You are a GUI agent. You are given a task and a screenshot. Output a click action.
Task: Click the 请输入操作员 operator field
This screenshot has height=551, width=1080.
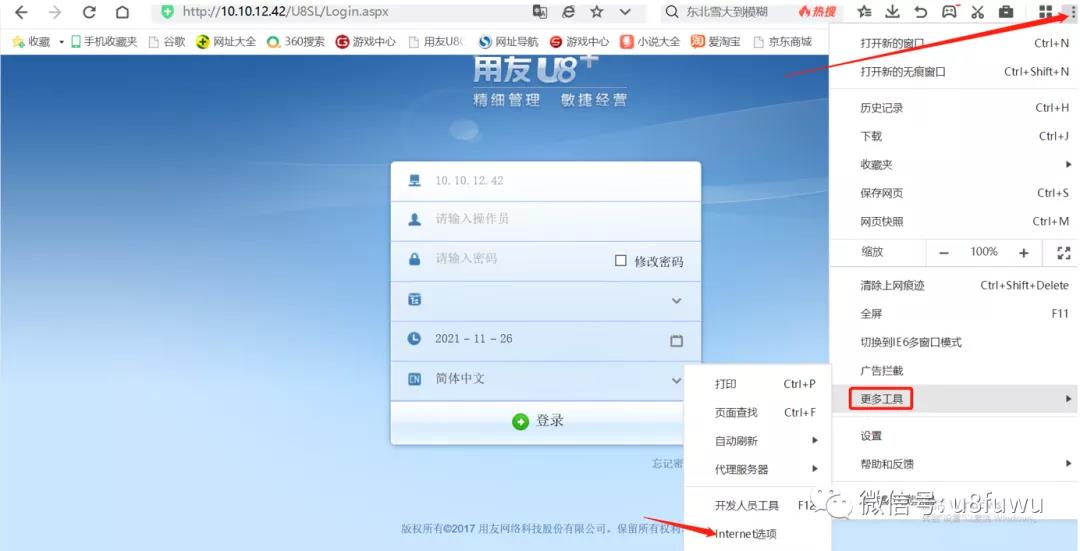click(x=546, y=220)
